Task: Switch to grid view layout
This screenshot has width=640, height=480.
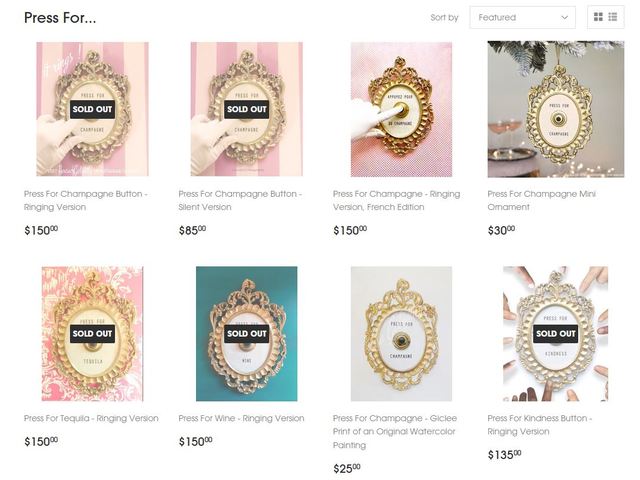Action: 598,17
